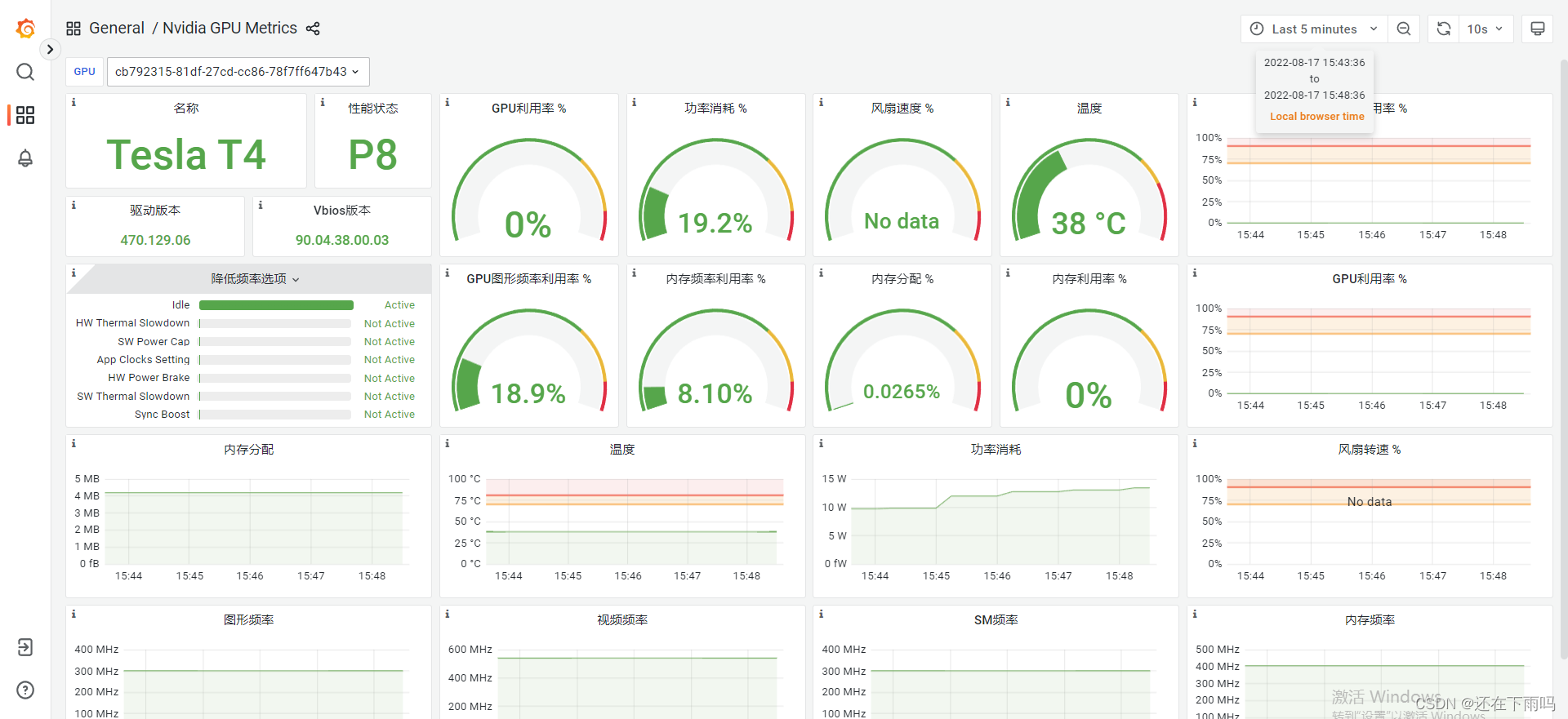Image resolution: width=1568 pixels, height=719 pixels.
Task: Show info for the 名称 panel
Action: click(73, 102)
